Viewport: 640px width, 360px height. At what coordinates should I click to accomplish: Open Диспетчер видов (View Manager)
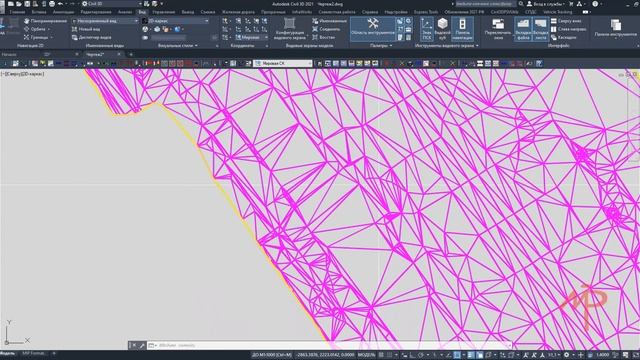(x=91, y=37)
